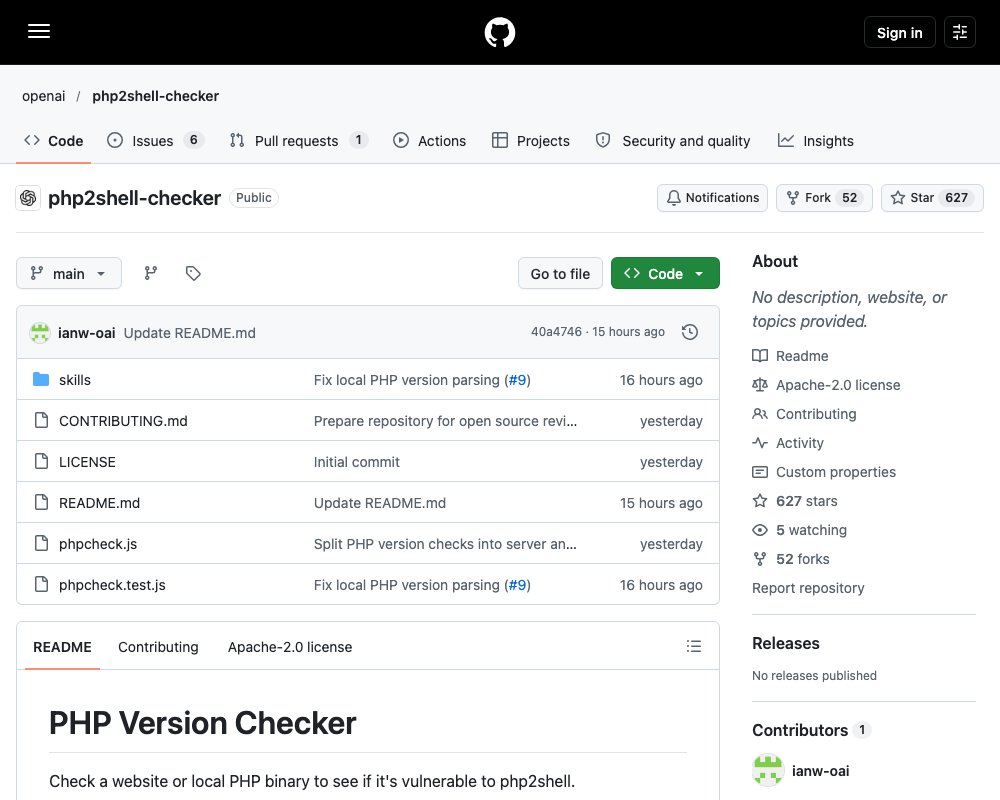Switch to the Issues tab
The image size is (1000, 800).
coord(155,140)
